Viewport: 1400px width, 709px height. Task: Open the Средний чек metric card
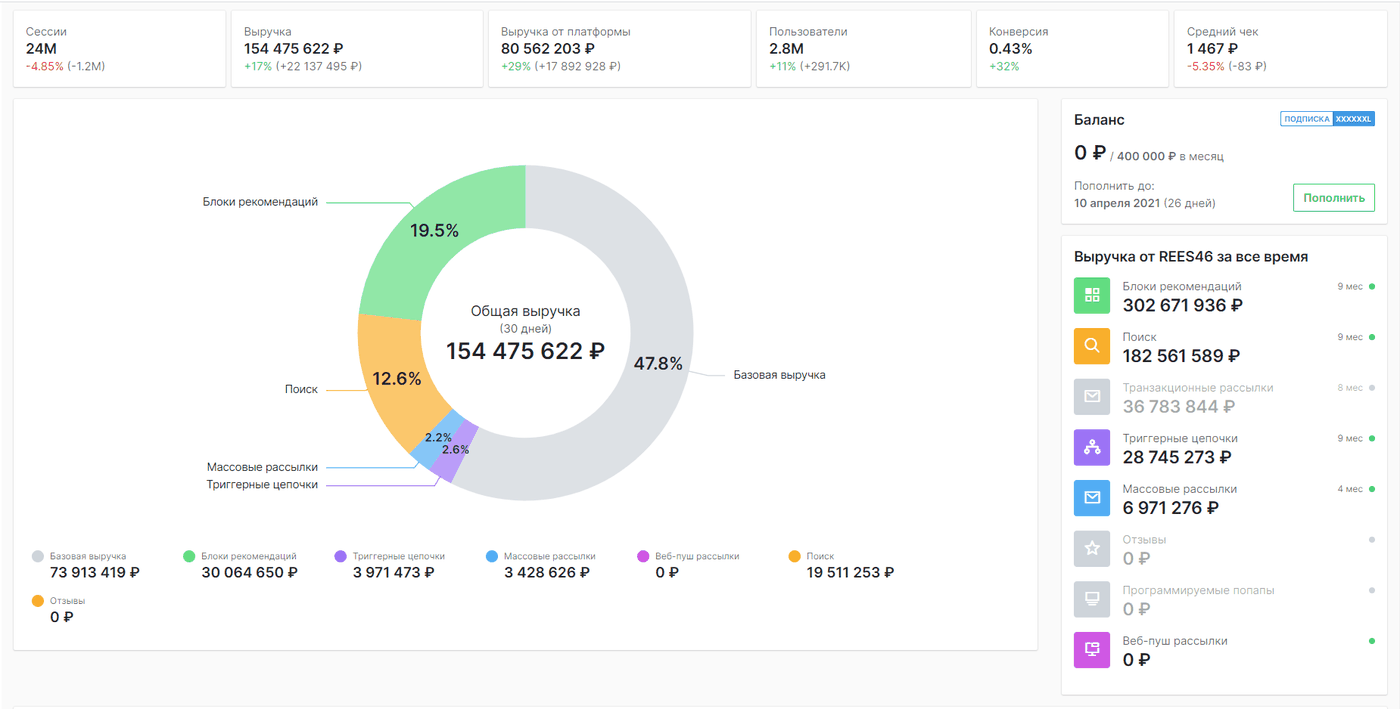[1280, 49]
